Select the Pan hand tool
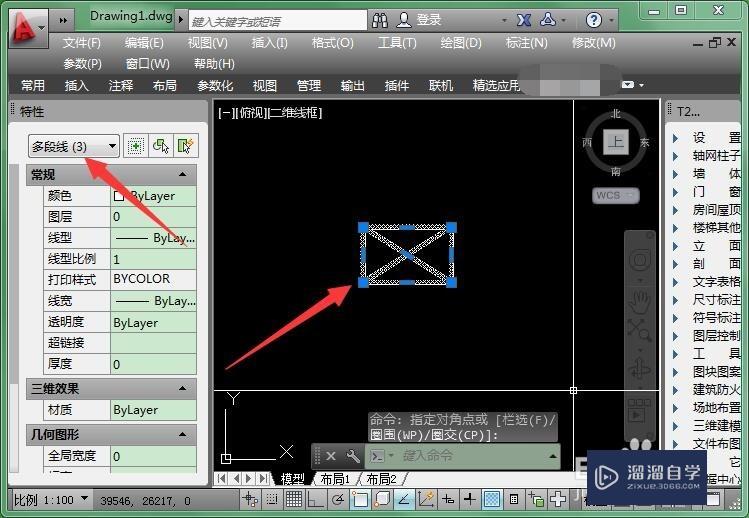Image resolution: width=749 pixels, height=518 pixels. point(640,302)
